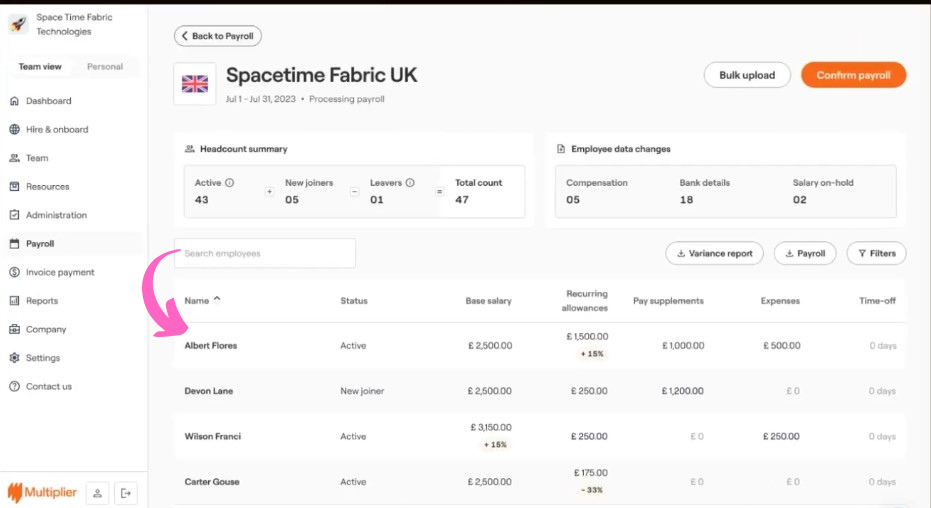Image resolution: width=931 pixels, height=508 pixels.
Task: Click the Headcount summary people icon
Action: point(190,149)
